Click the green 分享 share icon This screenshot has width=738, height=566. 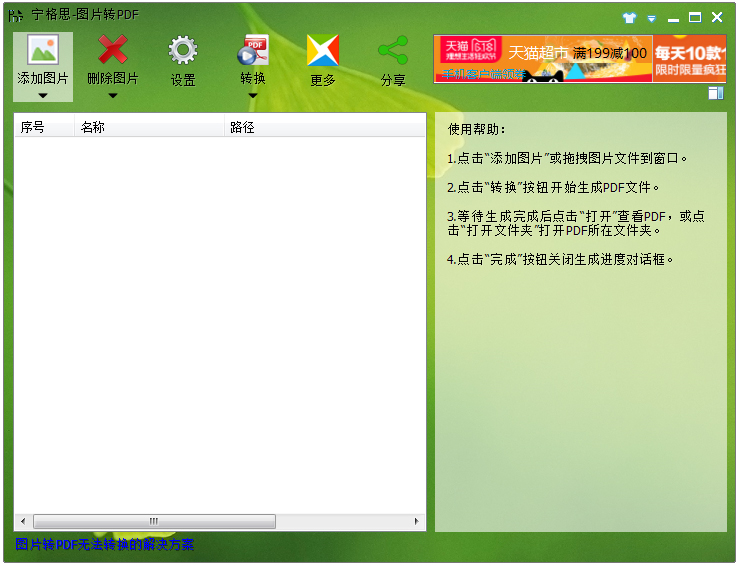point(393,50)
